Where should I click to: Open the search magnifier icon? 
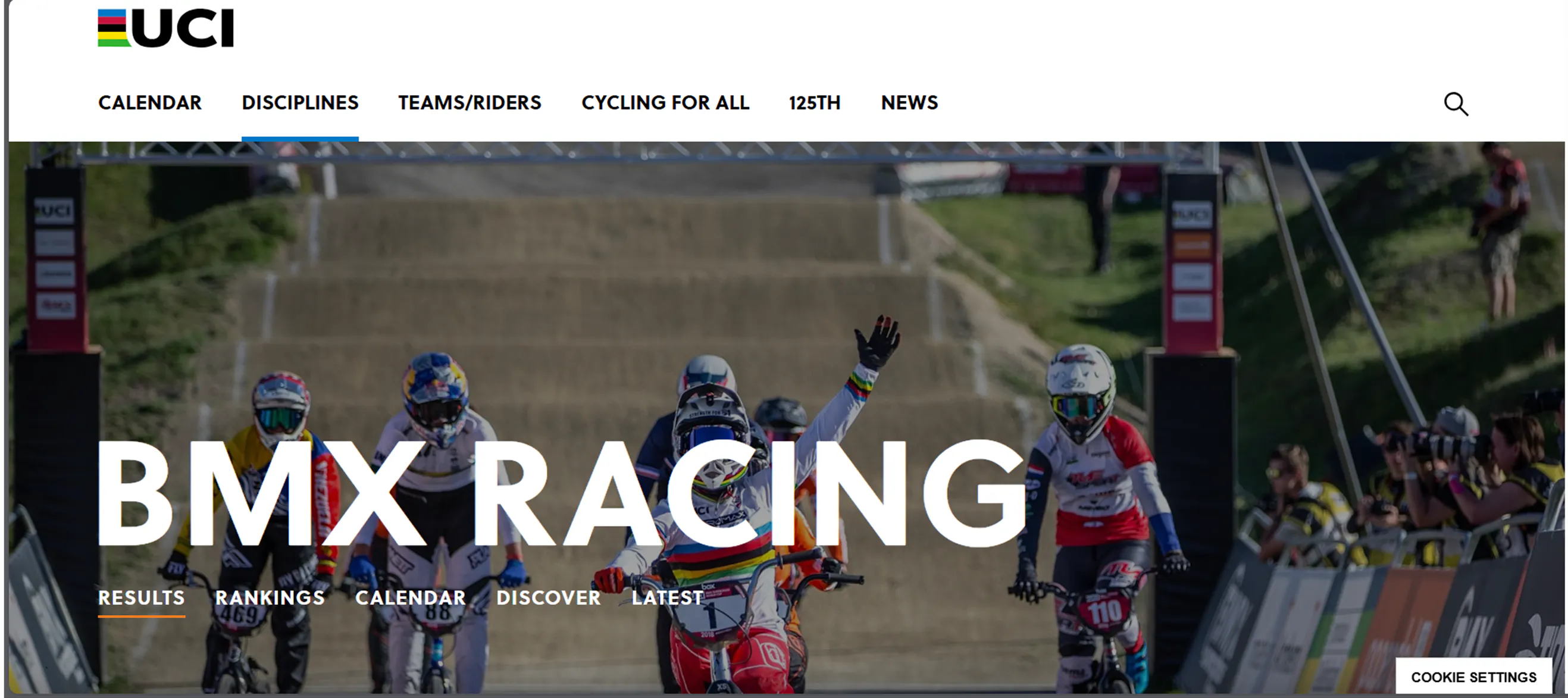pos(1456,104)
